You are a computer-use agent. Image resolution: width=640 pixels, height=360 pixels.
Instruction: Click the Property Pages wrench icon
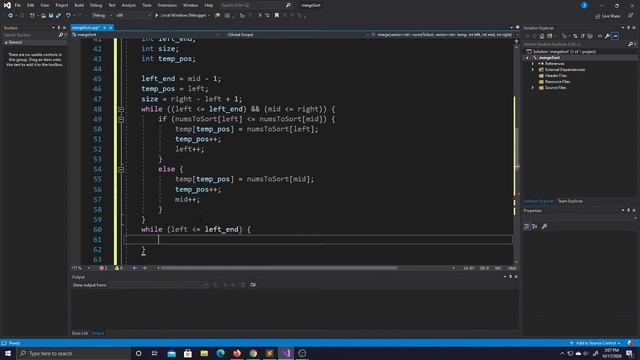click(x=544, y=227)
